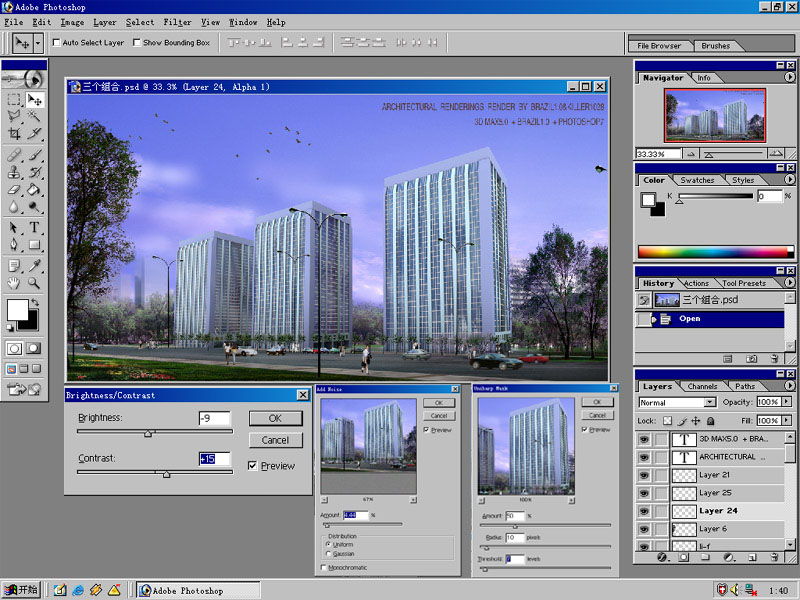
Task: Select the Crop tool
Action: (x=14, y=134)
